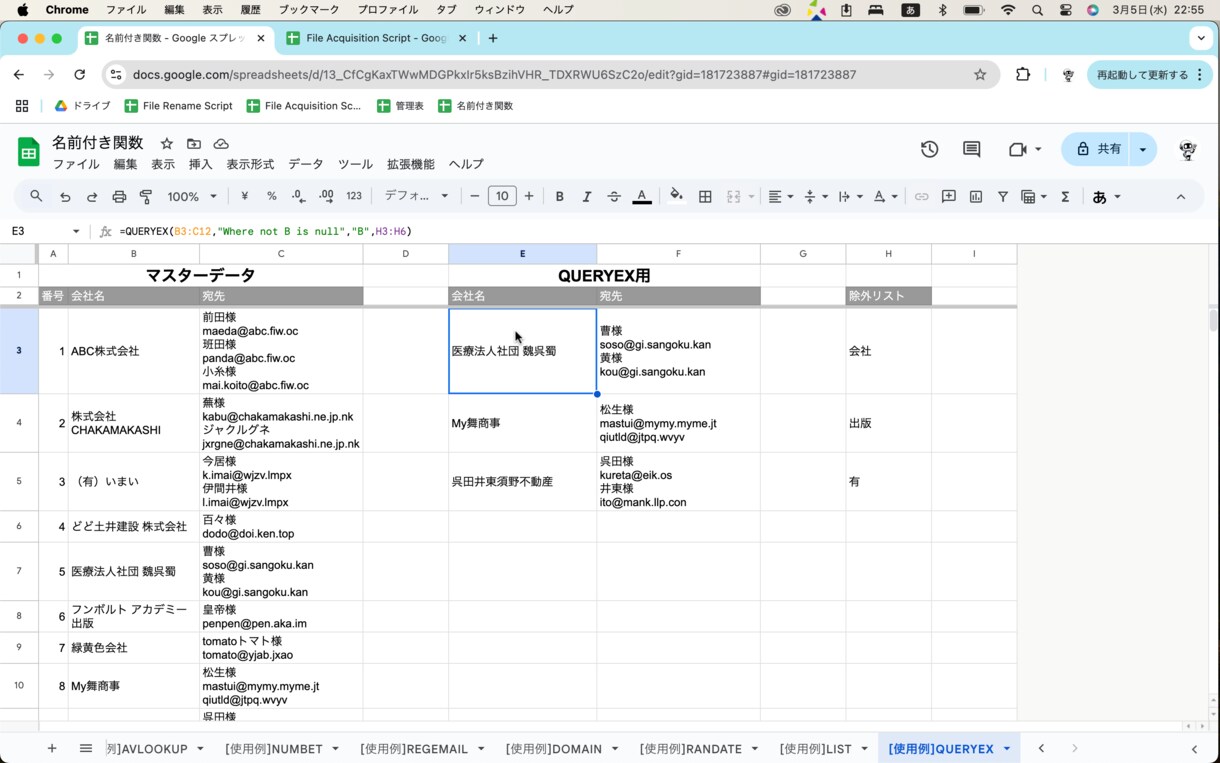Show all comments panel icon
Image resolution: width=1220 pixels, height=763 pixels.
(x=971, y=149)
